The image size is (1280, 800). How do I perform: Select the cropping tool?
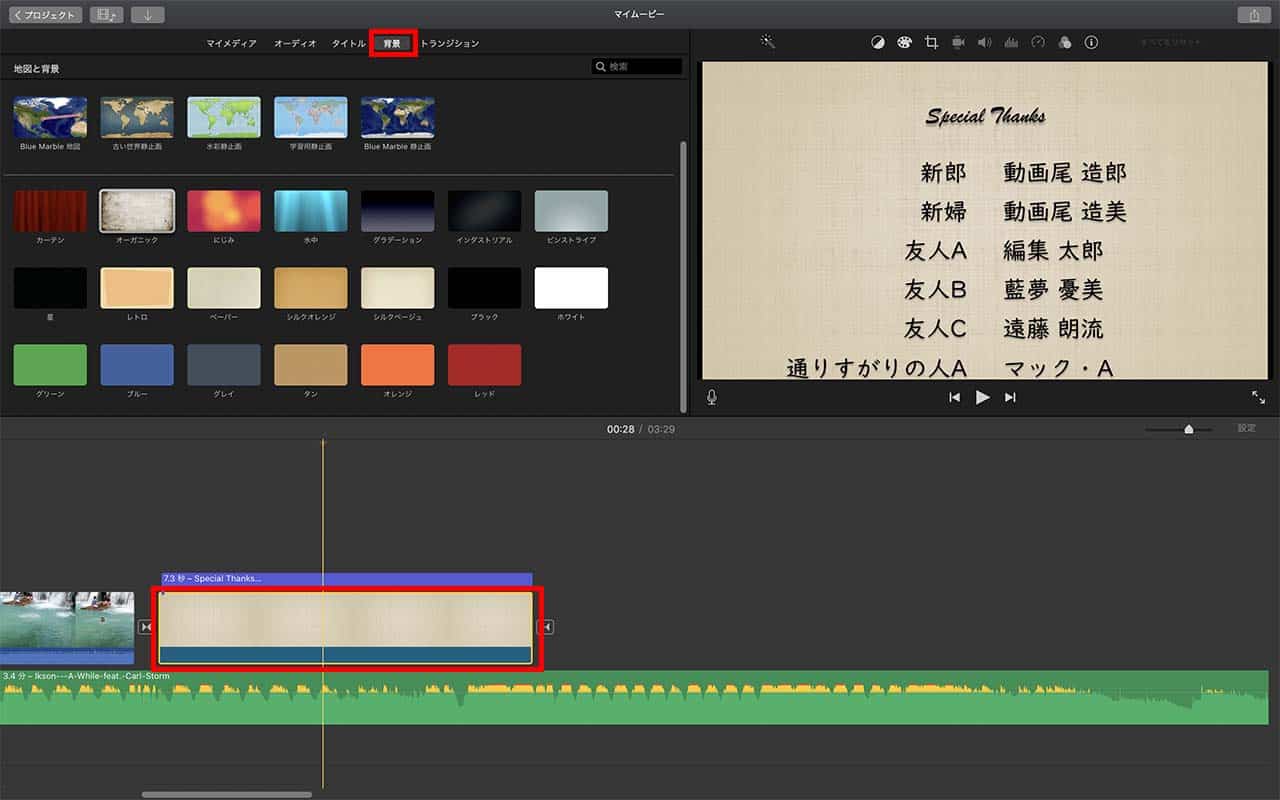pos(931,43)
